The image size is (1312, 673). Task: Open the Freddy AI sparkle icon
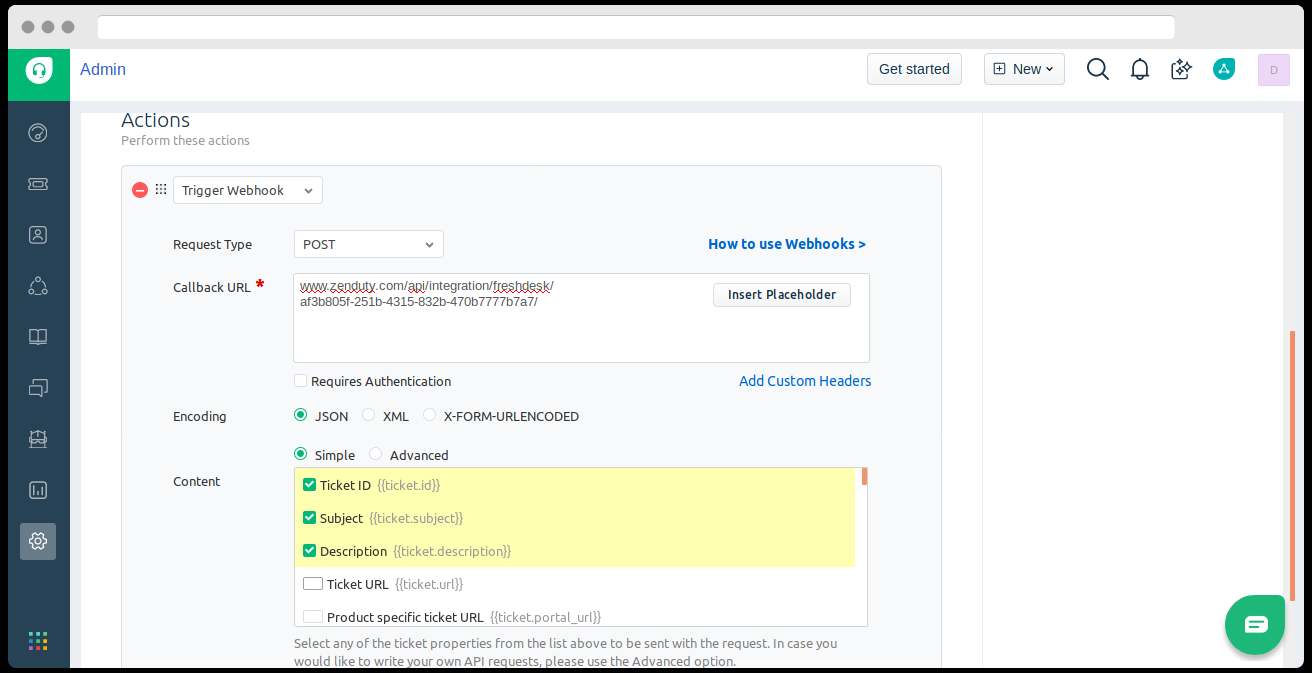pos(1182,69)
